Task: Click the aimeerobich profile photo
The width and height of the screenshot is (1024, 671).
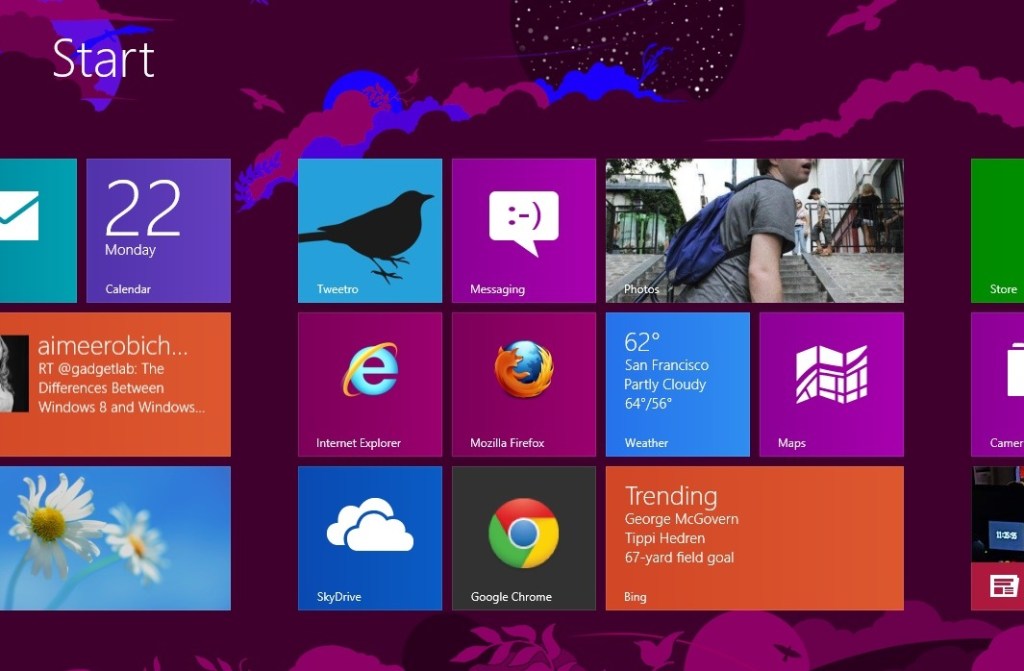Action: (x=14, y=374)
